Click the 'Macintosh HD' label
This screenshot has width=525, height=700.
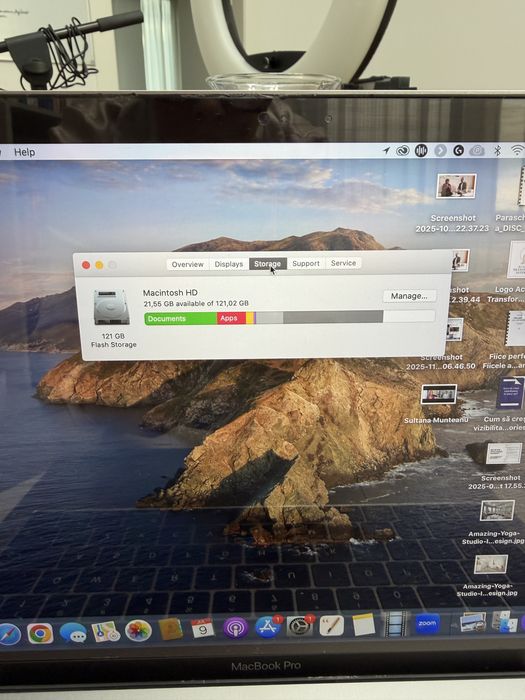(x=170, y=293)
